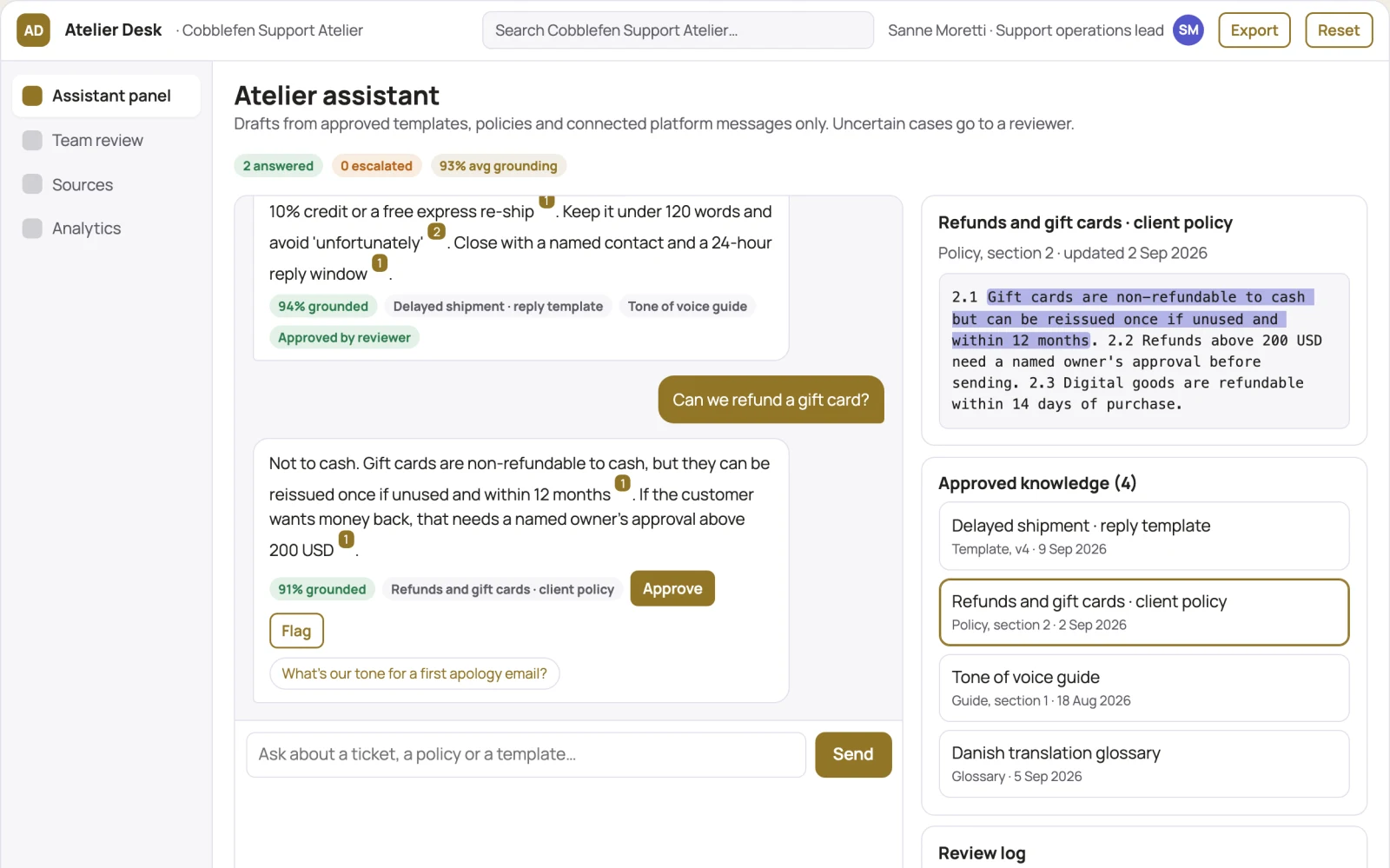The height and width of the screenshot is (868, 1390).
Task: Go to Sources in the sidebar
Action: (106, 184)
